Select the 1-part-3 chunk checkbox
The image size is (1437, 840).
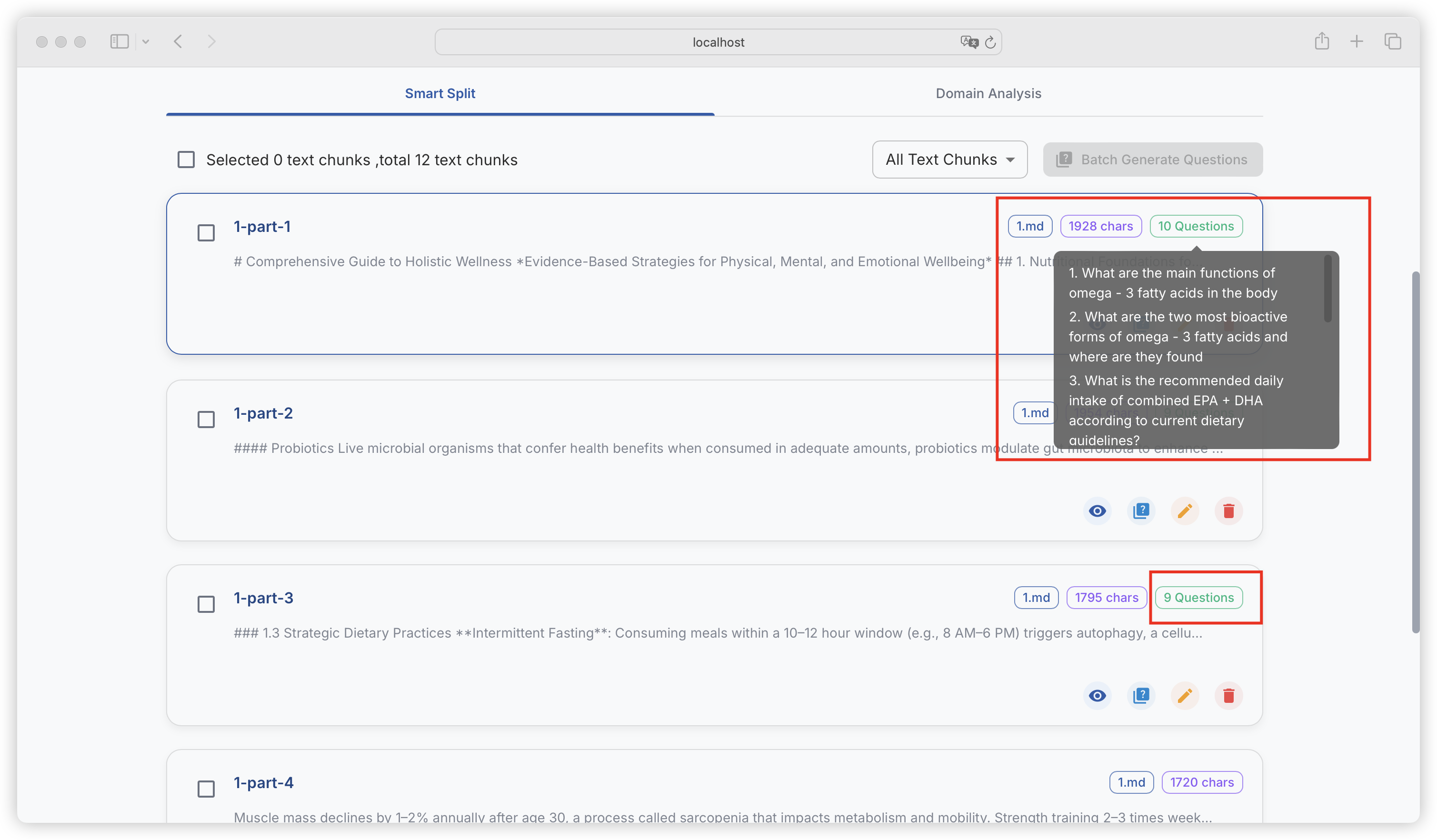click(x=206, y=604)
